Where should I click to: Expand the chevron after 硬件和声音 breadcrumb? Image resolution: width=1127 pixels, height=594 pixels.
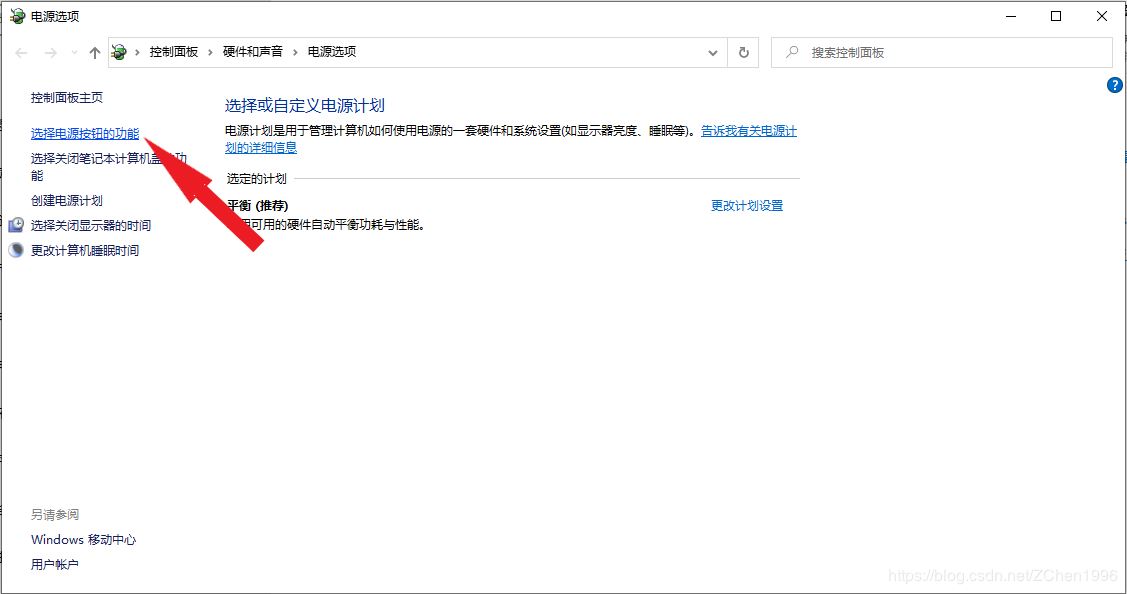(295, 52)
